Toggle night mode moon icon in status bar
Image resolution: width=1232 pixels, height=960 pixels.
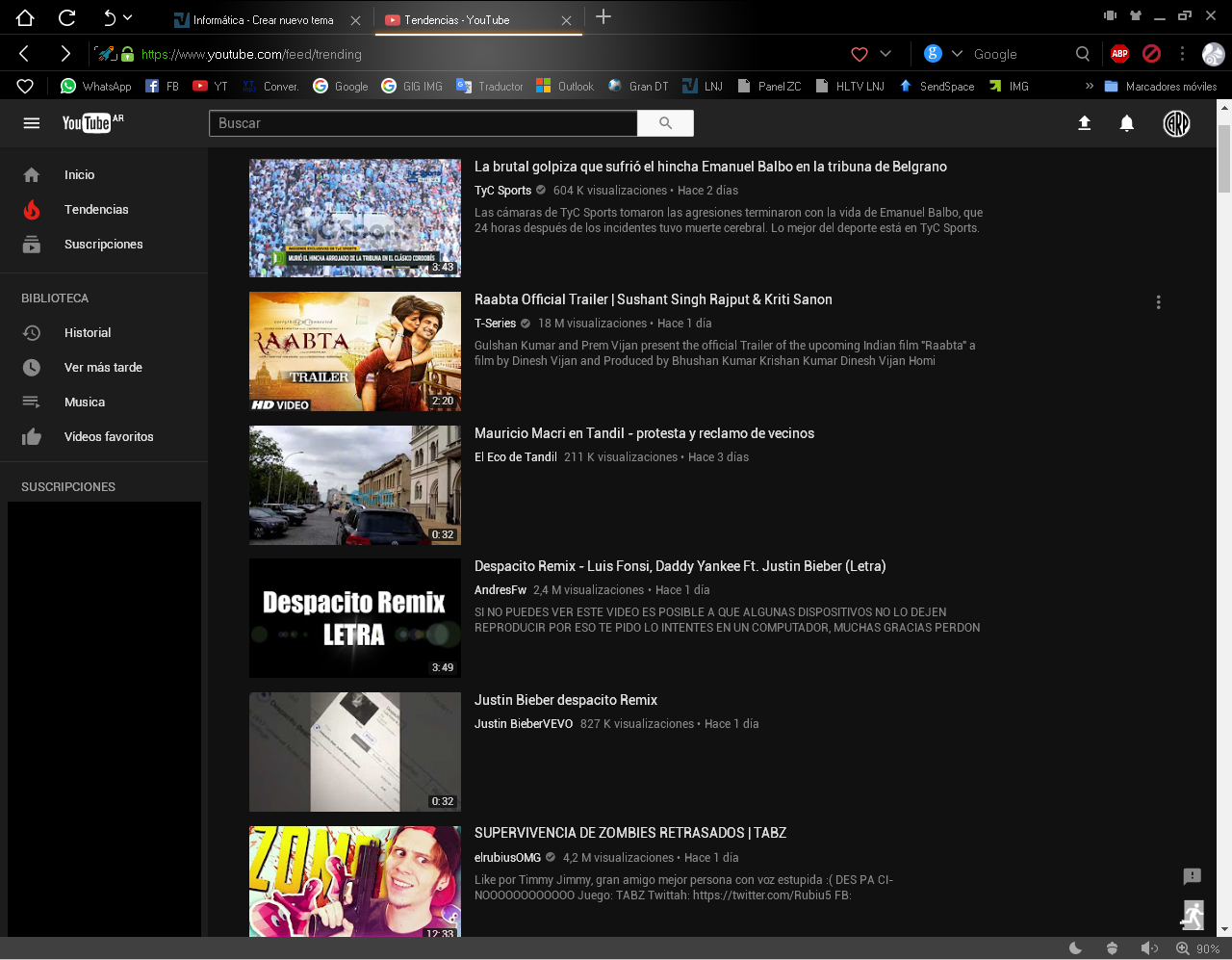pyautogui.click(x=1076, y=948)
